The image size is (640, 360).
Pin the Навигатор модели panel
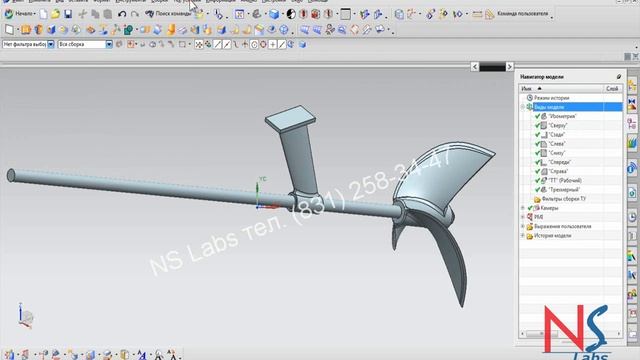click(x=619, y=77)
